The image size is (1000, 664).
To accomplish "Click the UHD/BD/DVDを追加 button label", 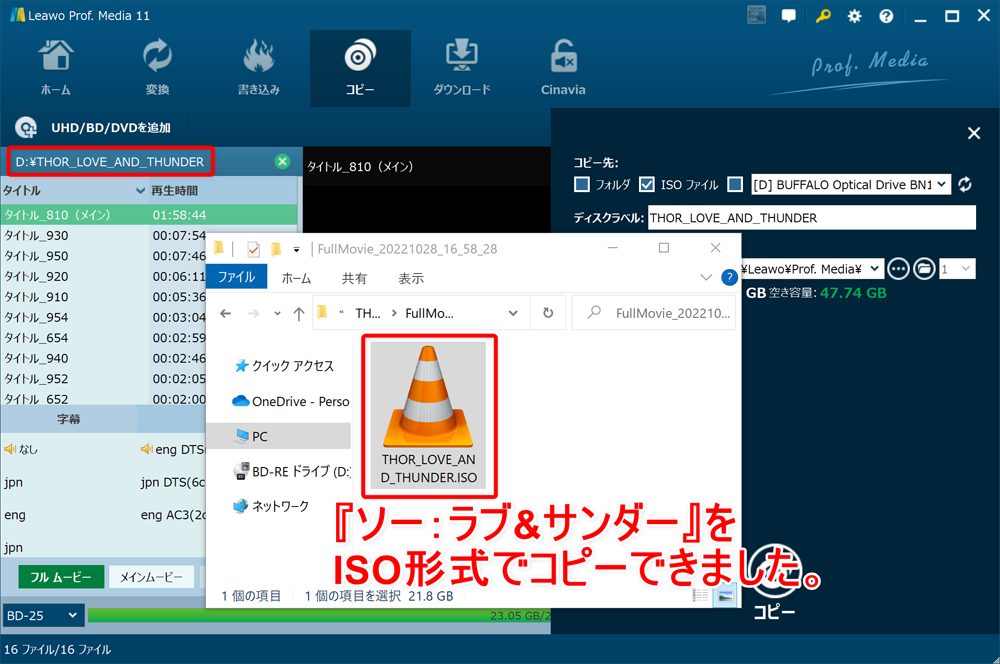I will point(111,128).
